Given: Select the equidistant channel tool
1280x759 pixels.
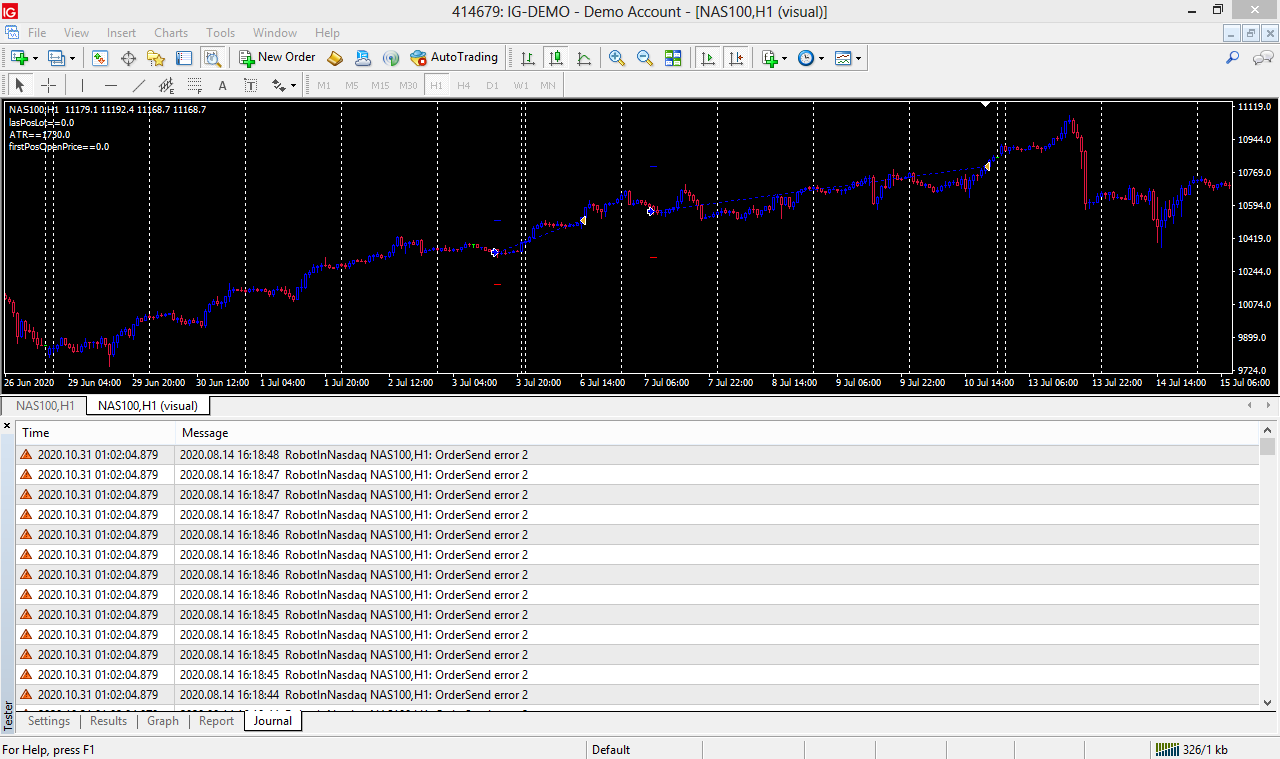Looking at the screenshot, I should click(x=167, y=85).
